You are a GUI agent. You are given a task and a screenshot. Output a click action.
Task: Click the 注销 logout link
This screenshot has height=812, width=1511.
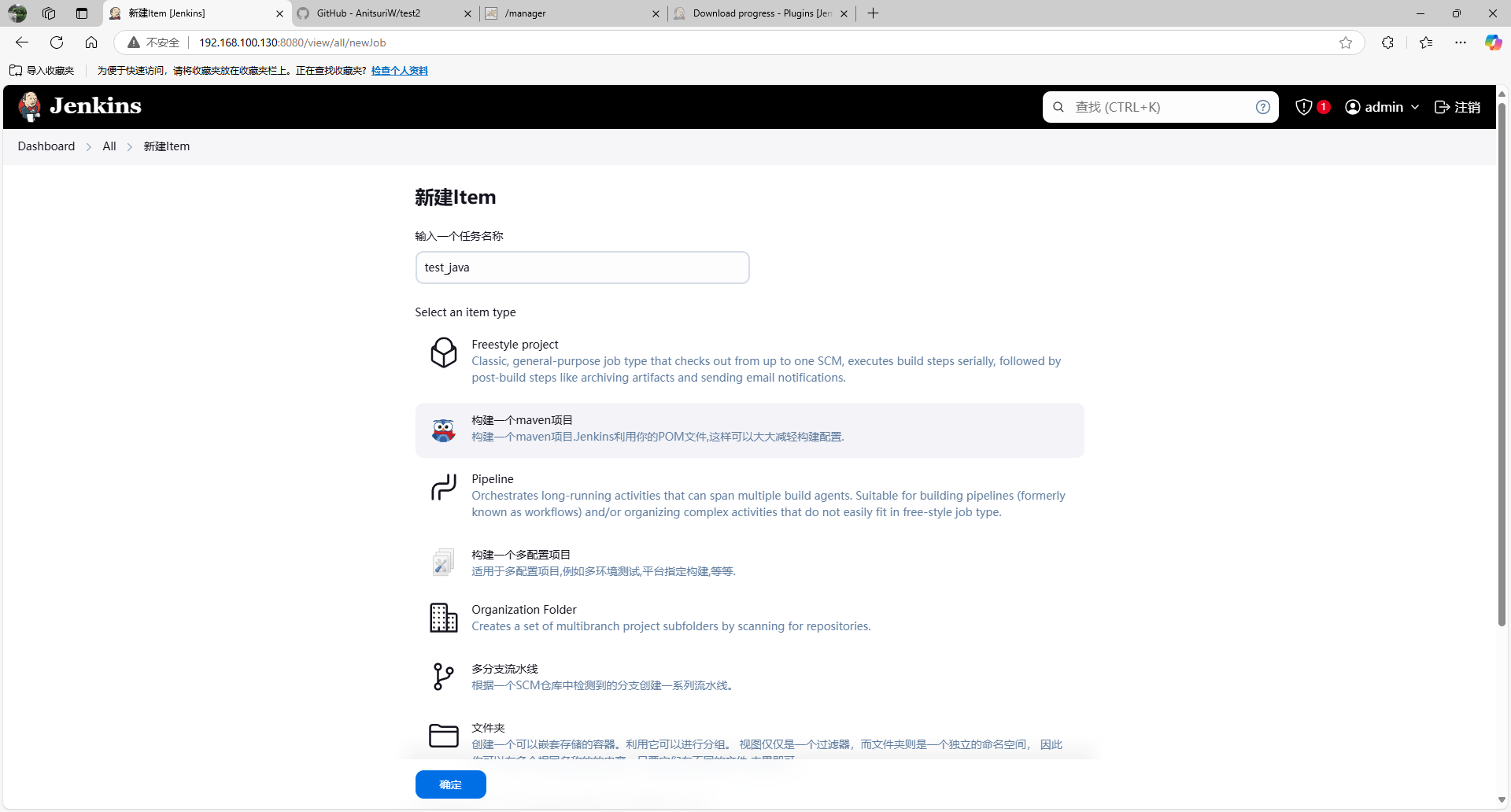1457,107
